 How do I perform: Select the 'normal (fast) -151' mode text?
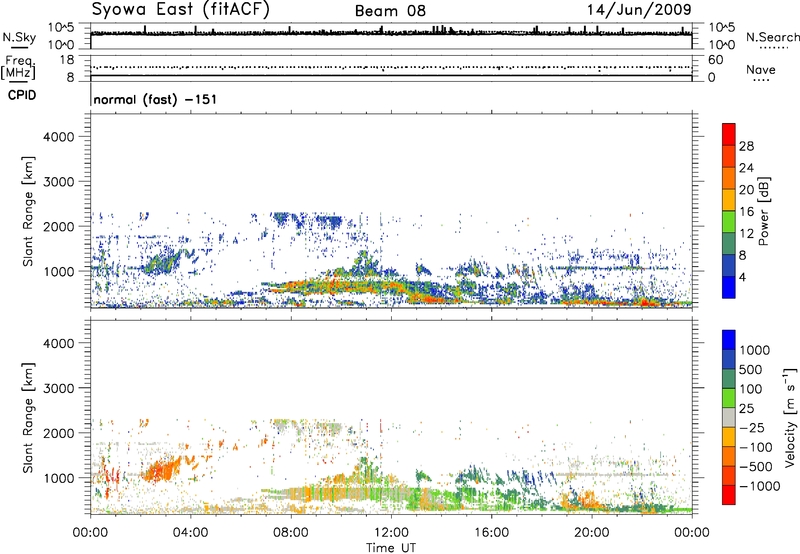pos(155,99)
